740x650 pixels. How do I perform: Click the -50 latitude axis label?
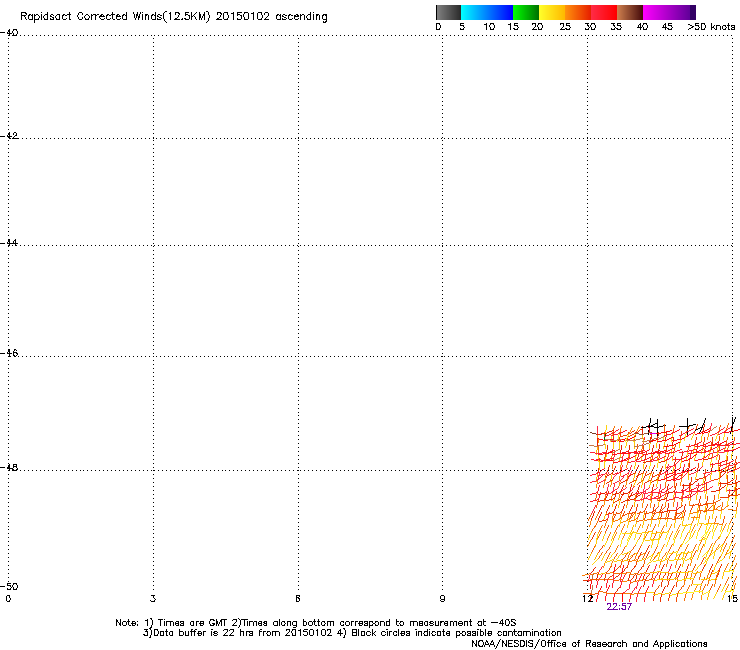coord(9,586)
